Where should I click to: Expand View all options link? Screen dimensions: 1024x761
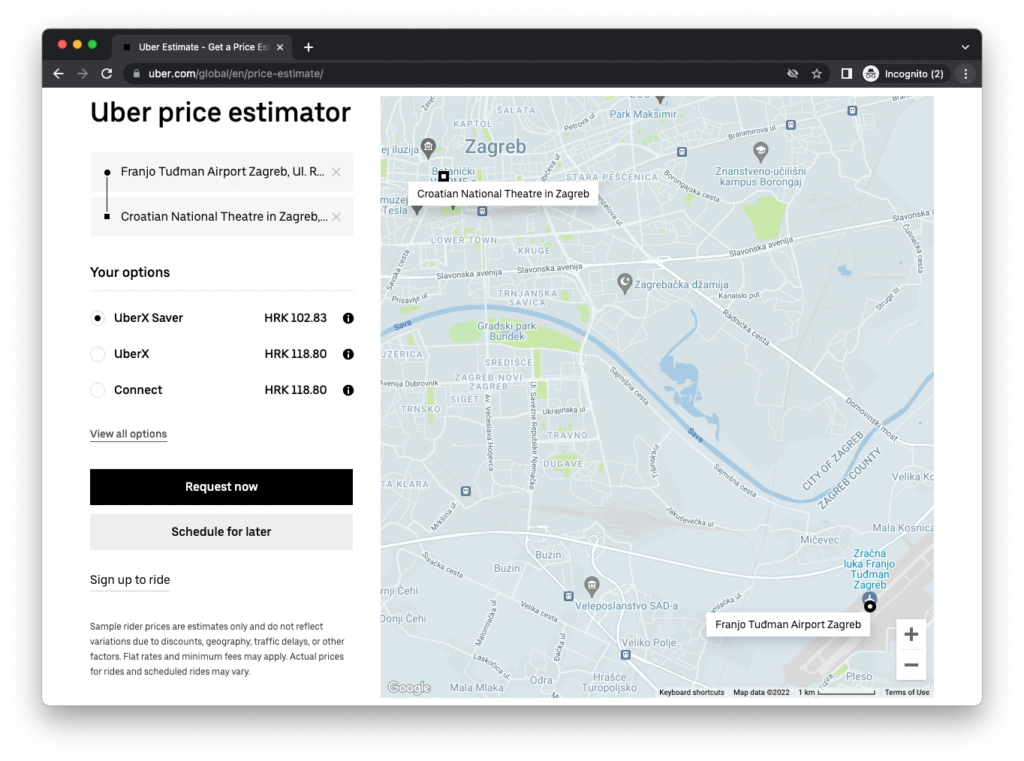pyautogui.click(x=128, y=434)
